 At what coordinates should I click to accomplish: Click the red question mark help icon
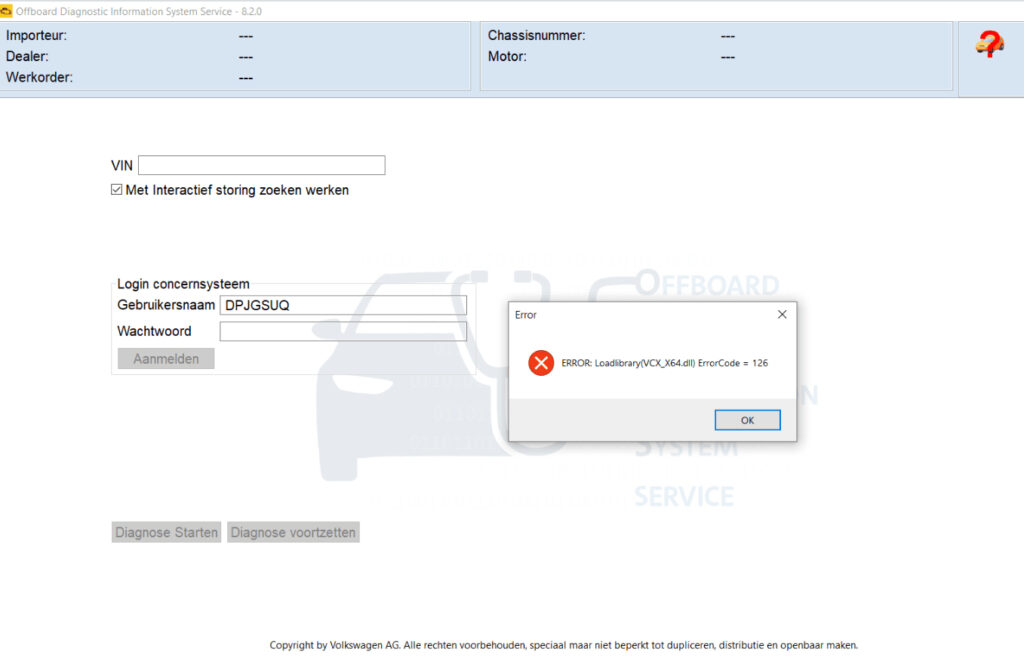(989, 45)
